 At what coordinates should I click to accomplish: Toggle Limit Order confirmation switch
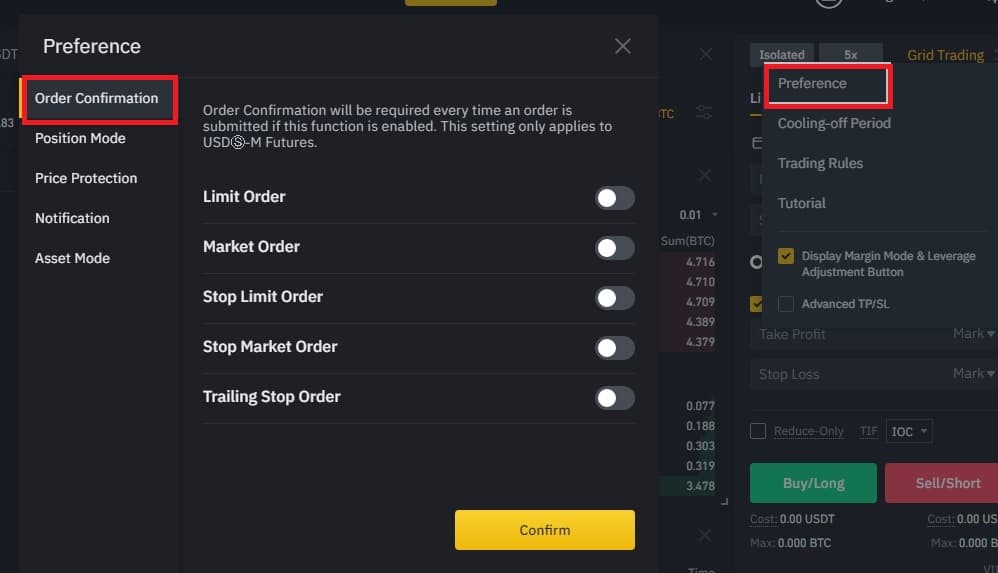pyautogui.click(x=614, y=198)
